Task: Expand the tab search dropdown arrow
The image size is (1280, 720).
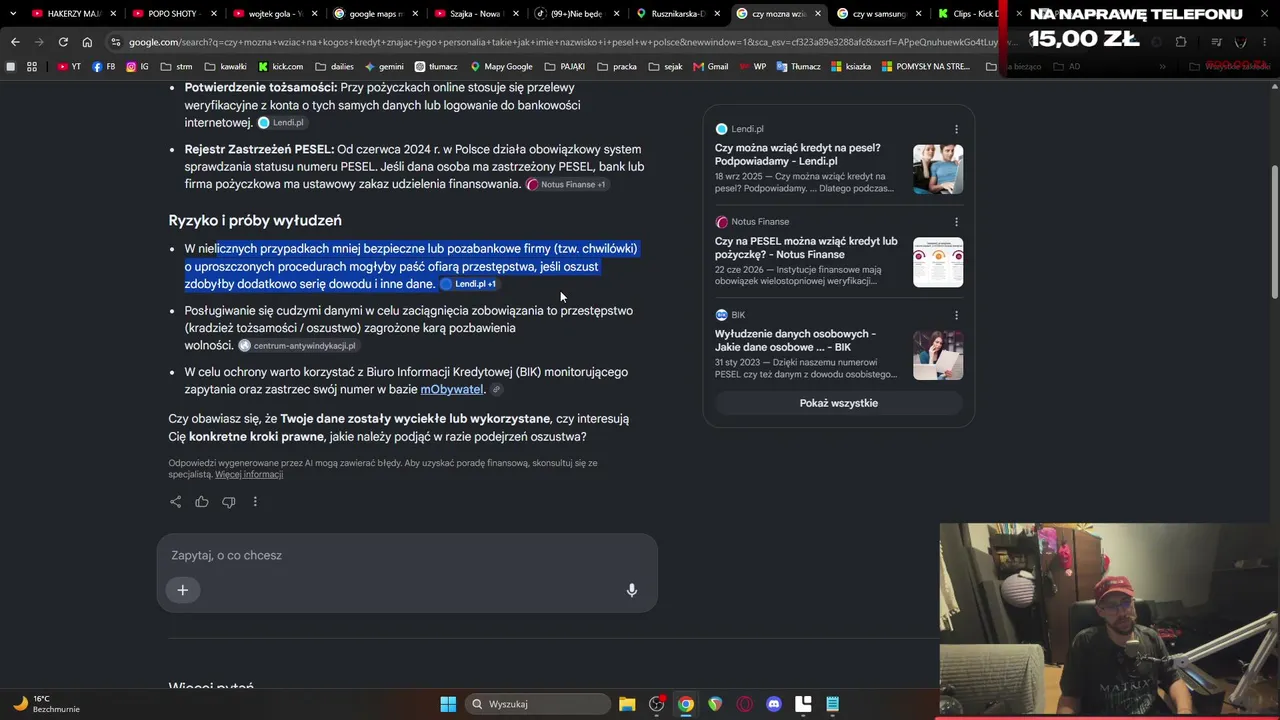Action: tap(13, 14)
